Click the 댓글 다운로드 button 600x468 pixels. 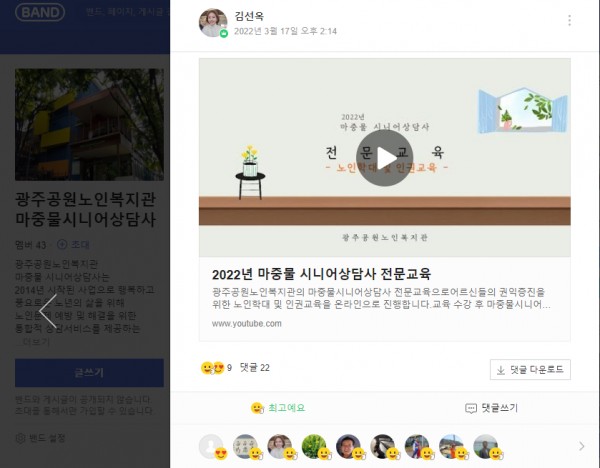pyautogui.click(x=530, y=370)
